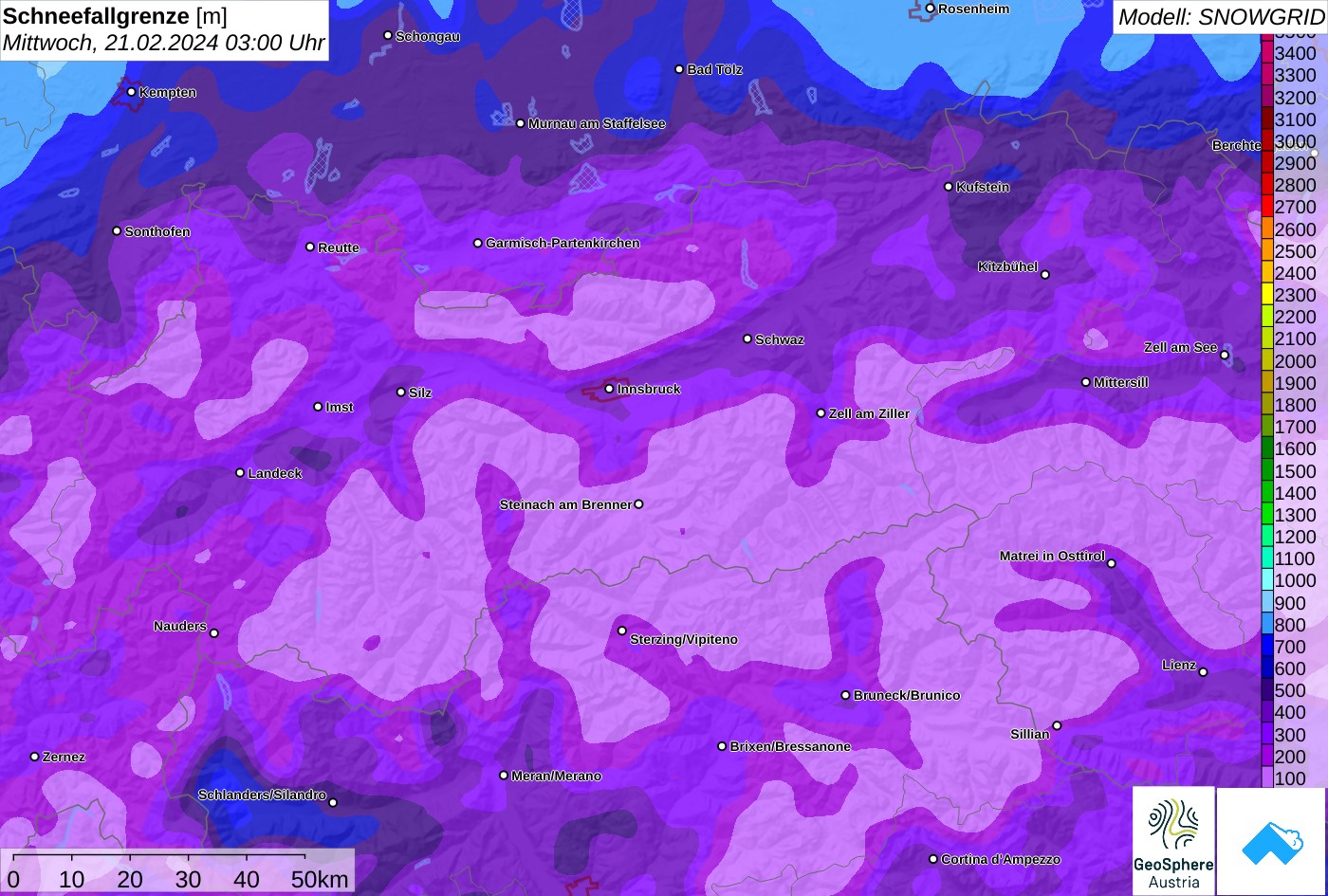Screen dimensions: 1328x896
Task: Select the Murnau am Staffelsee marker
Action: tap(521, 123)
